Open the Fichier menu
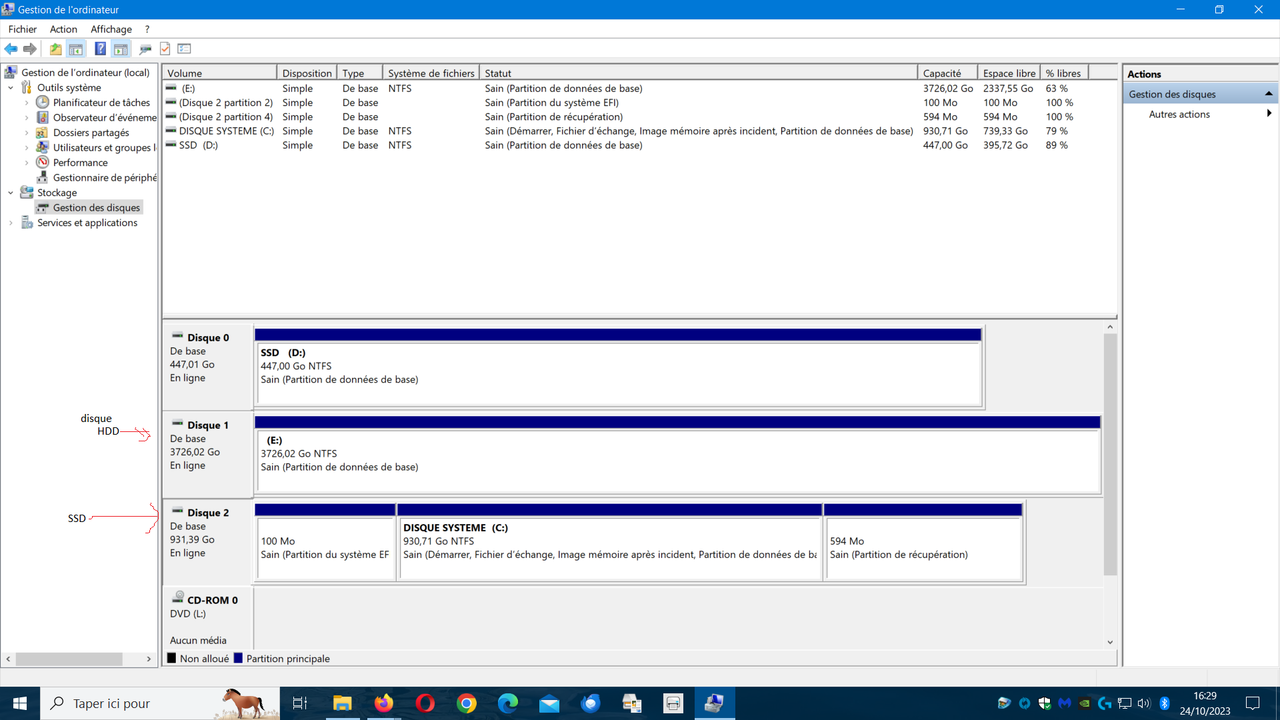 click(x=22, y=28)
